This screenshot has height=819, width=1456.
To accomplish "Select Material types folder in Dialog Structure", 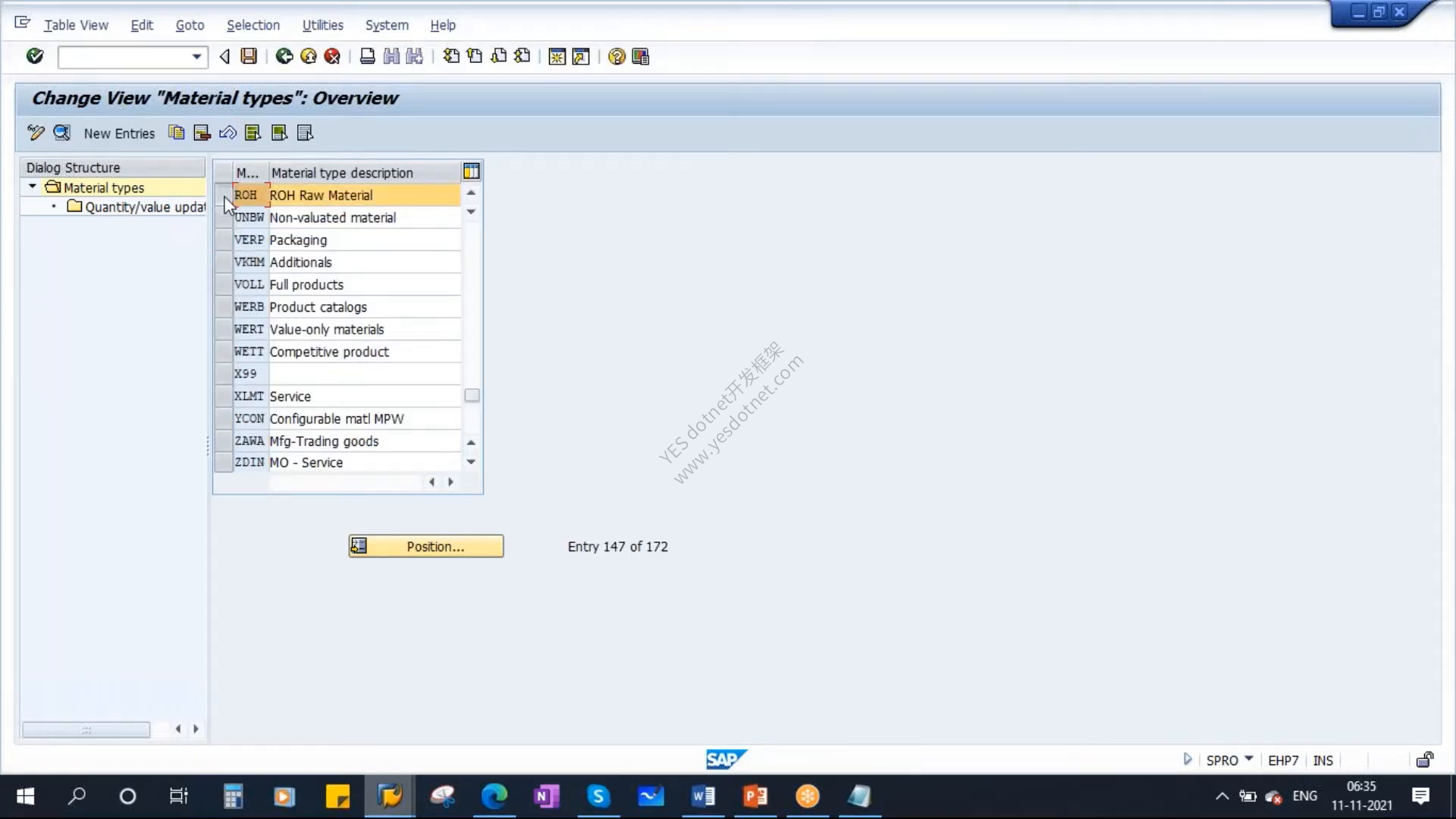I will pos(96,187).
